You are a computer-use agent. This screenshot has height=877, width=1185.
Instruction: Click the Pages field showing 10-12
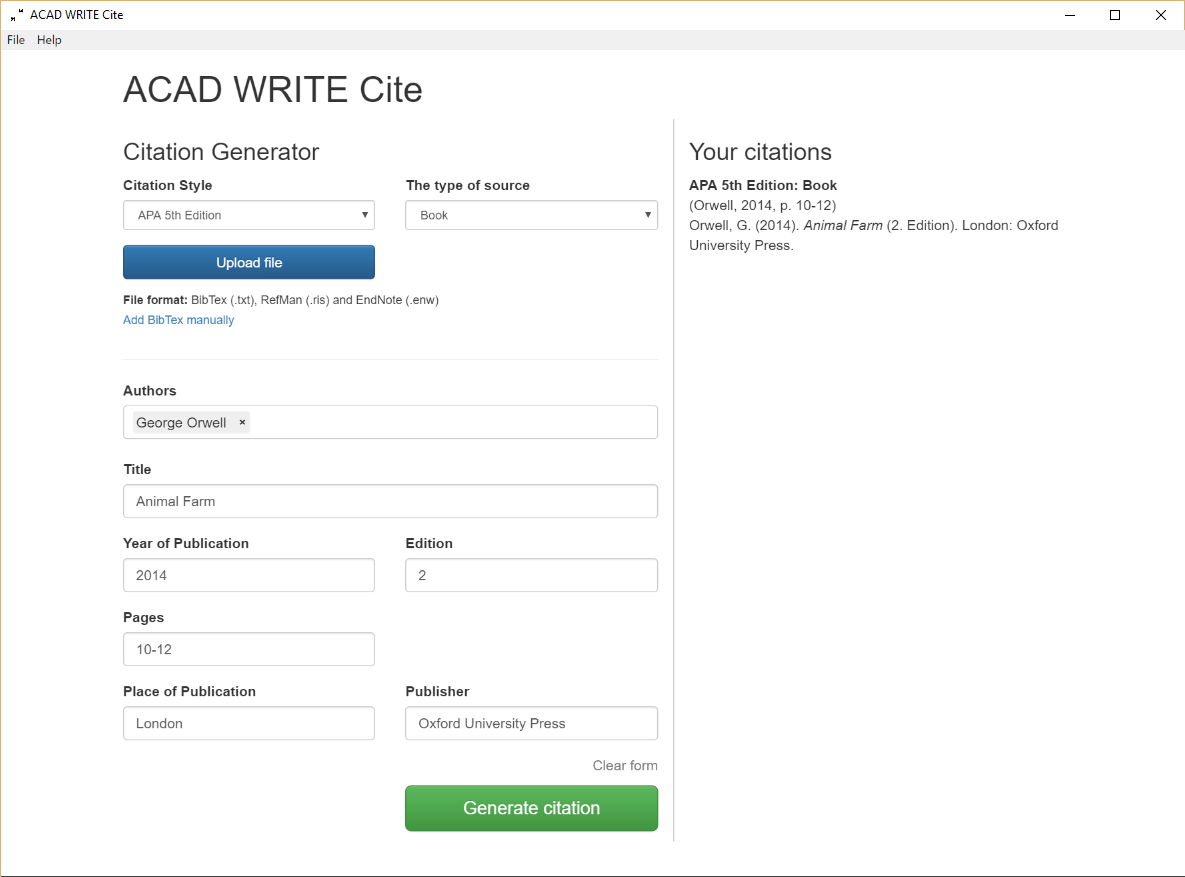pyautogui.click(x=249, y=649)
